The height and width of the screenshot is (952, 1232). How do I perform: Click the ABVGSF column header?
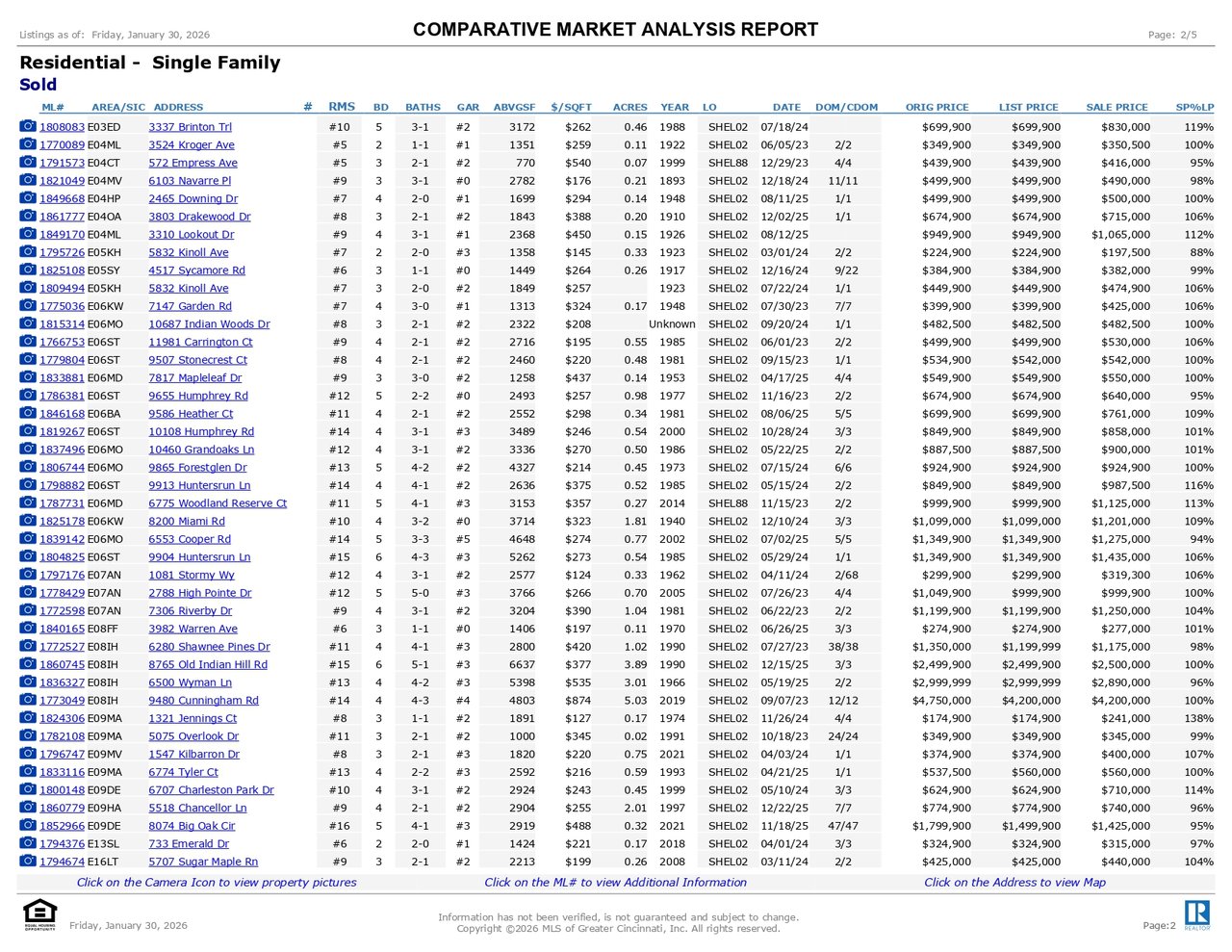point(514,107)
